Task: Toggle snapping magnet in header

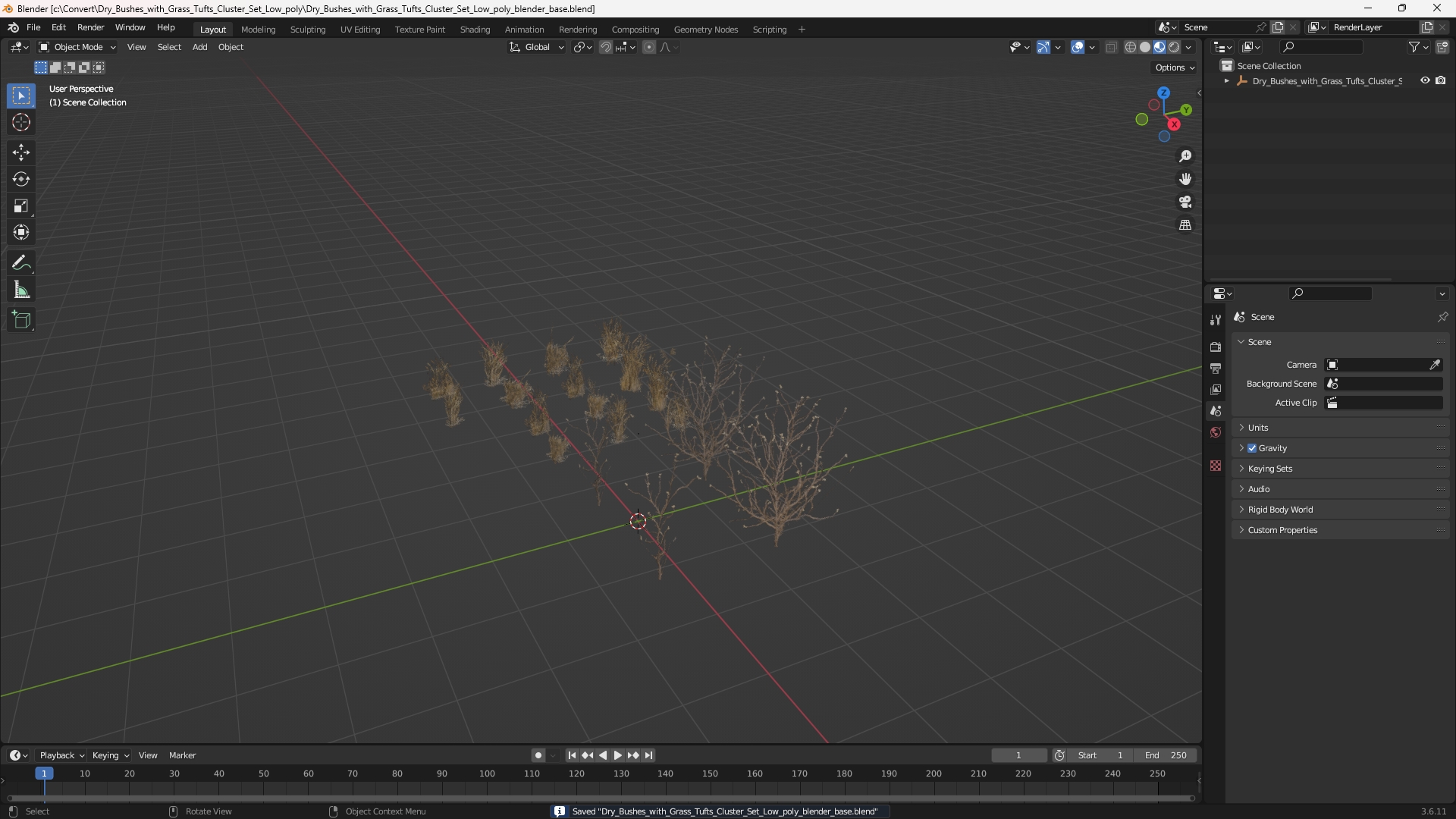Action: pos(606,47)
